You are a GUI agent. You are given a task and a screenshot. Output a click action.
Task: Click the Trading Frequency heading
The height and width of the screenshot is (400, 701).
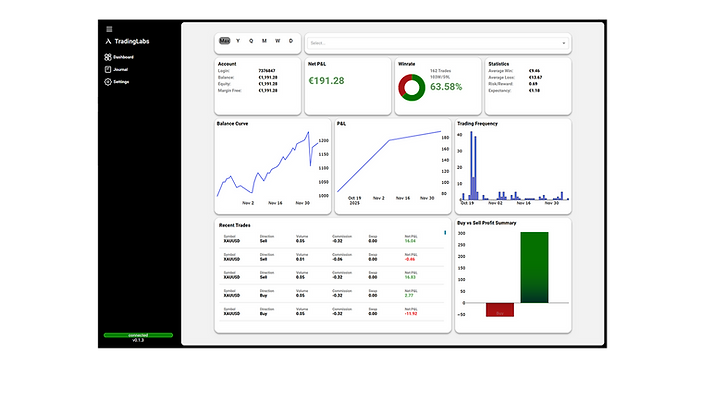477,123
